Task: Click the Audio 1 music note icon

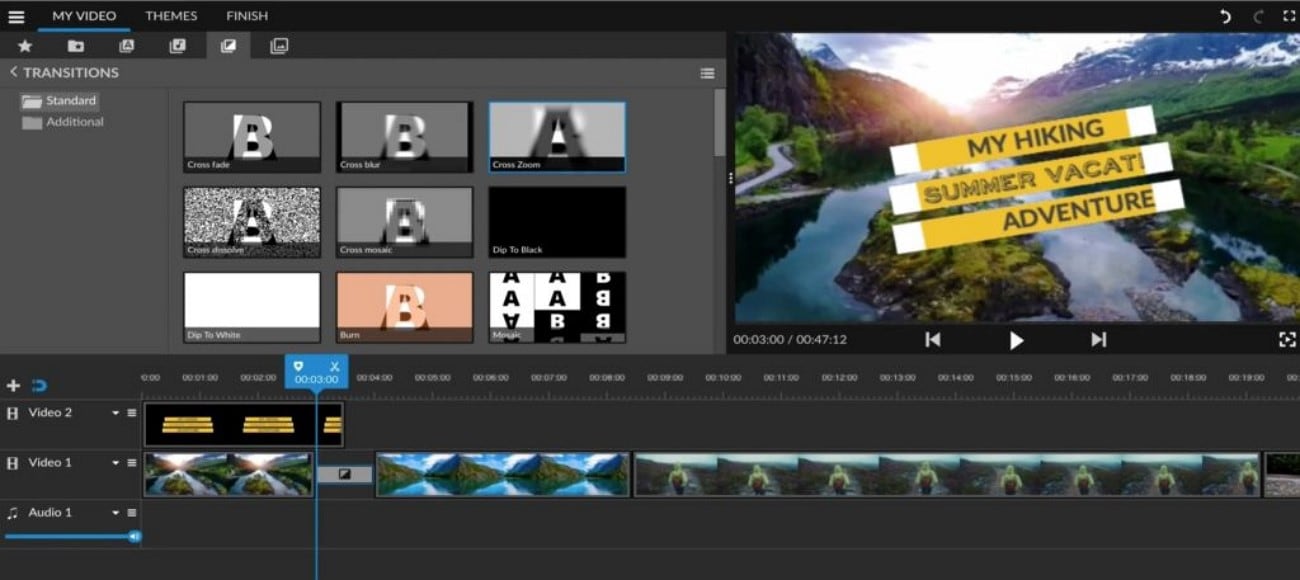Action: pos(13,513)
